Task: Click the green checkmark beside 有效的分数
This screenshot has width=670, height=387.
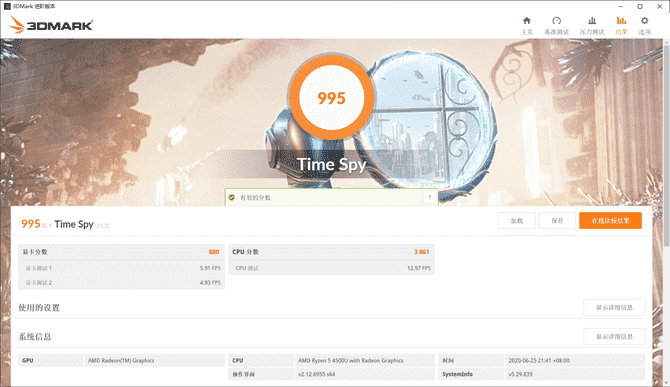Action: (232, 197)
